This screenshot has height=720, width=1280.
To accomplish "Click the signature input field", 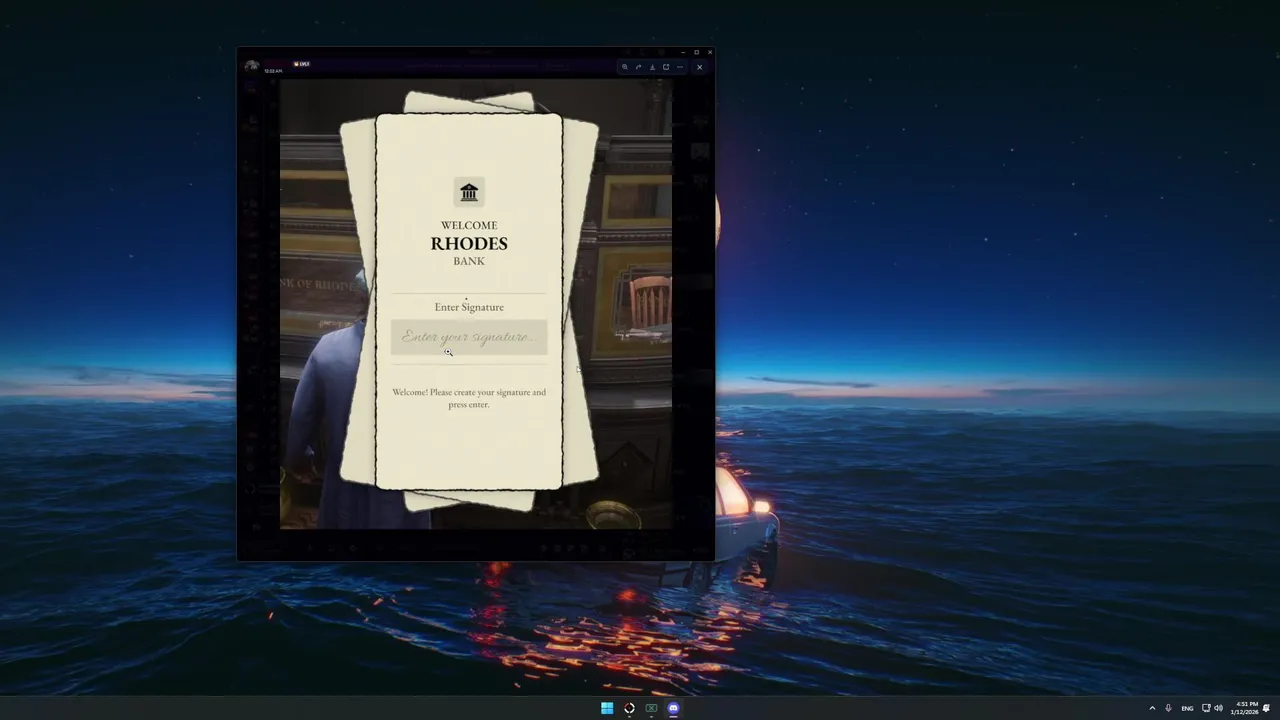I will click(x=469, y=337).
